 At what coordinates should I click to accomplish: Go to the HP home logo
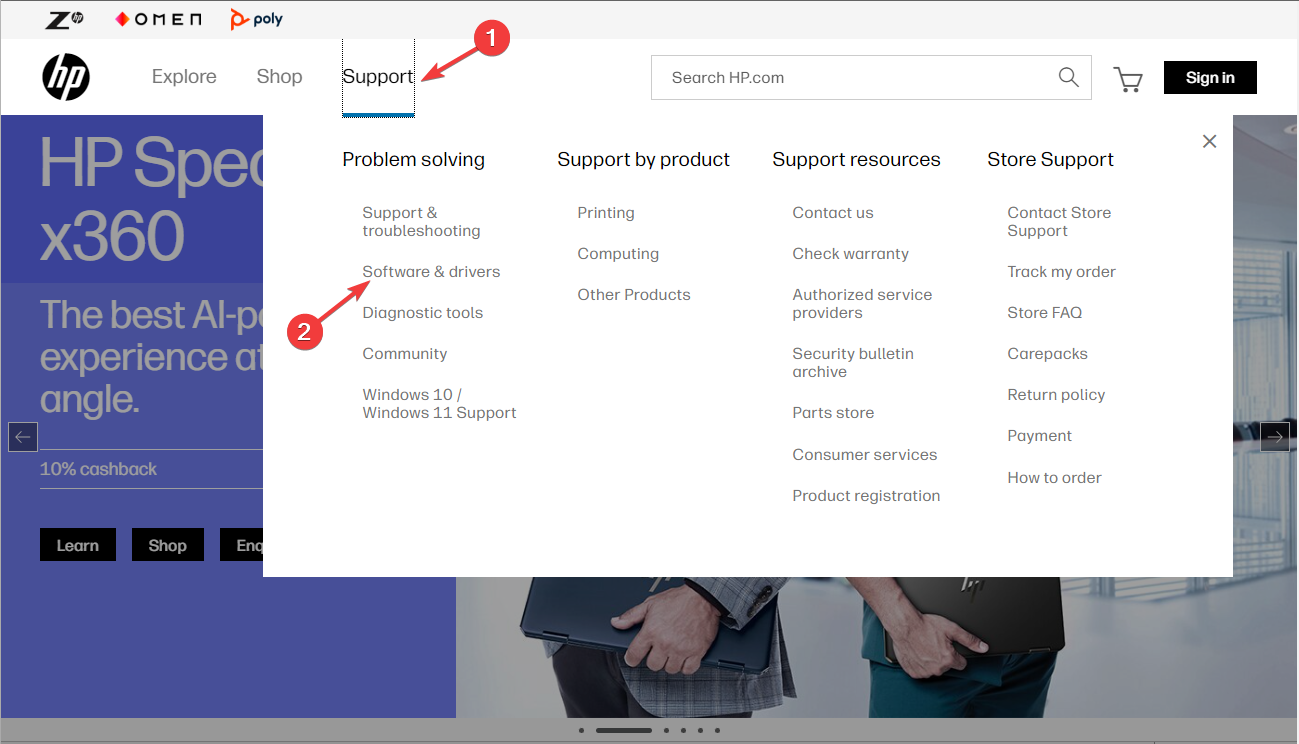66,77
